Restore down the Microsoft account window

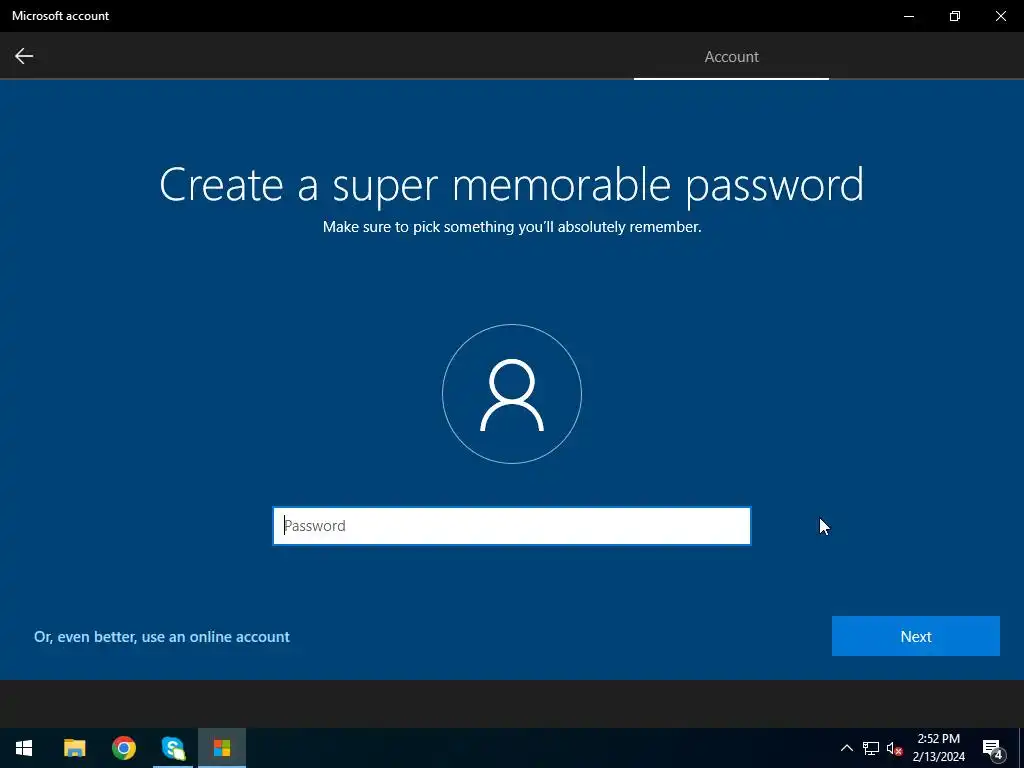tap(955, 16)
